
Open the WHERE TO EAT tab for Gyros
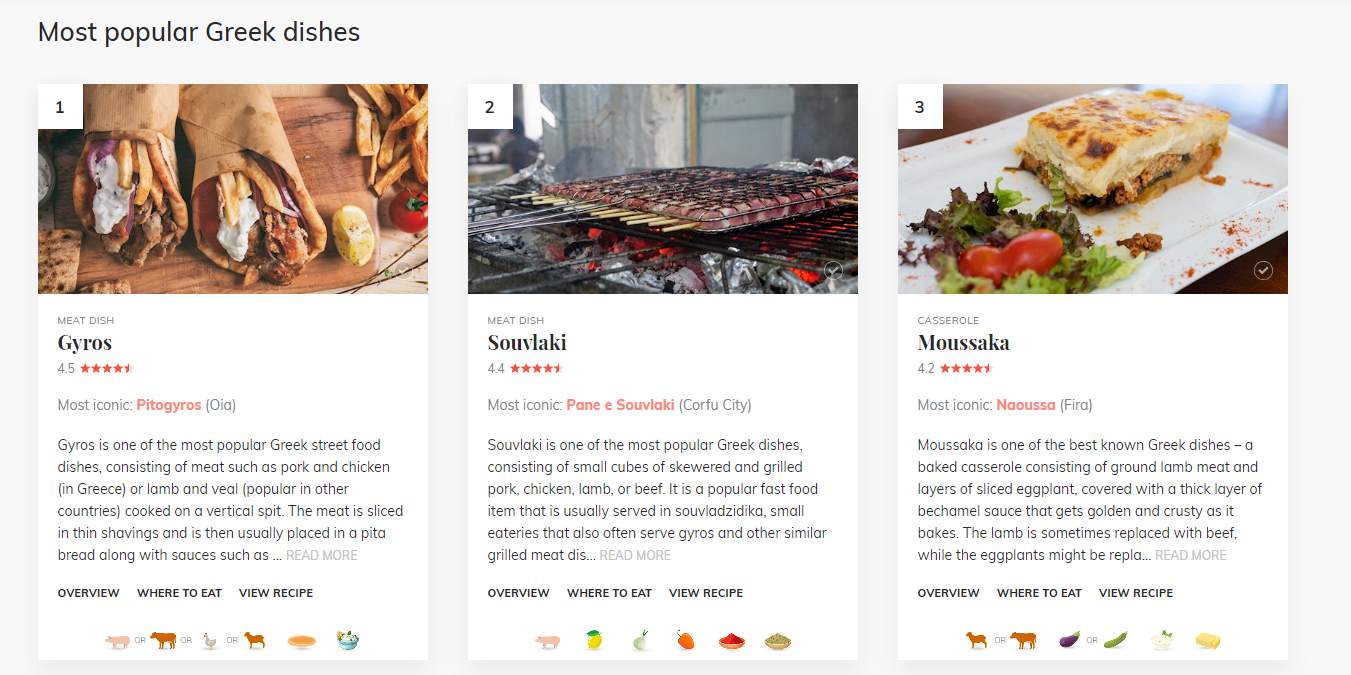pos(179,593)
